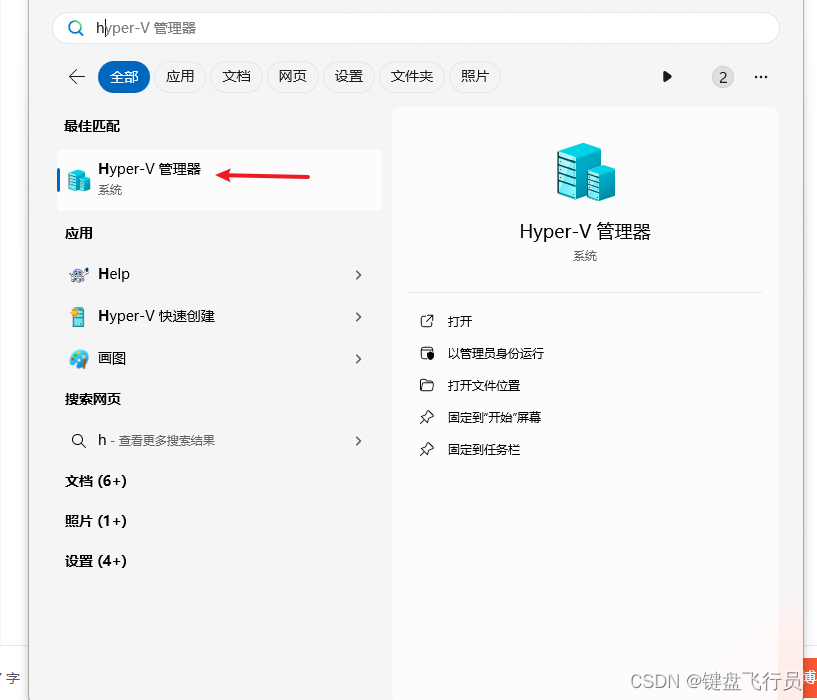817x700 pixels.
Task: Select the 文档 filter tab
Action: [x=236, y=77]
